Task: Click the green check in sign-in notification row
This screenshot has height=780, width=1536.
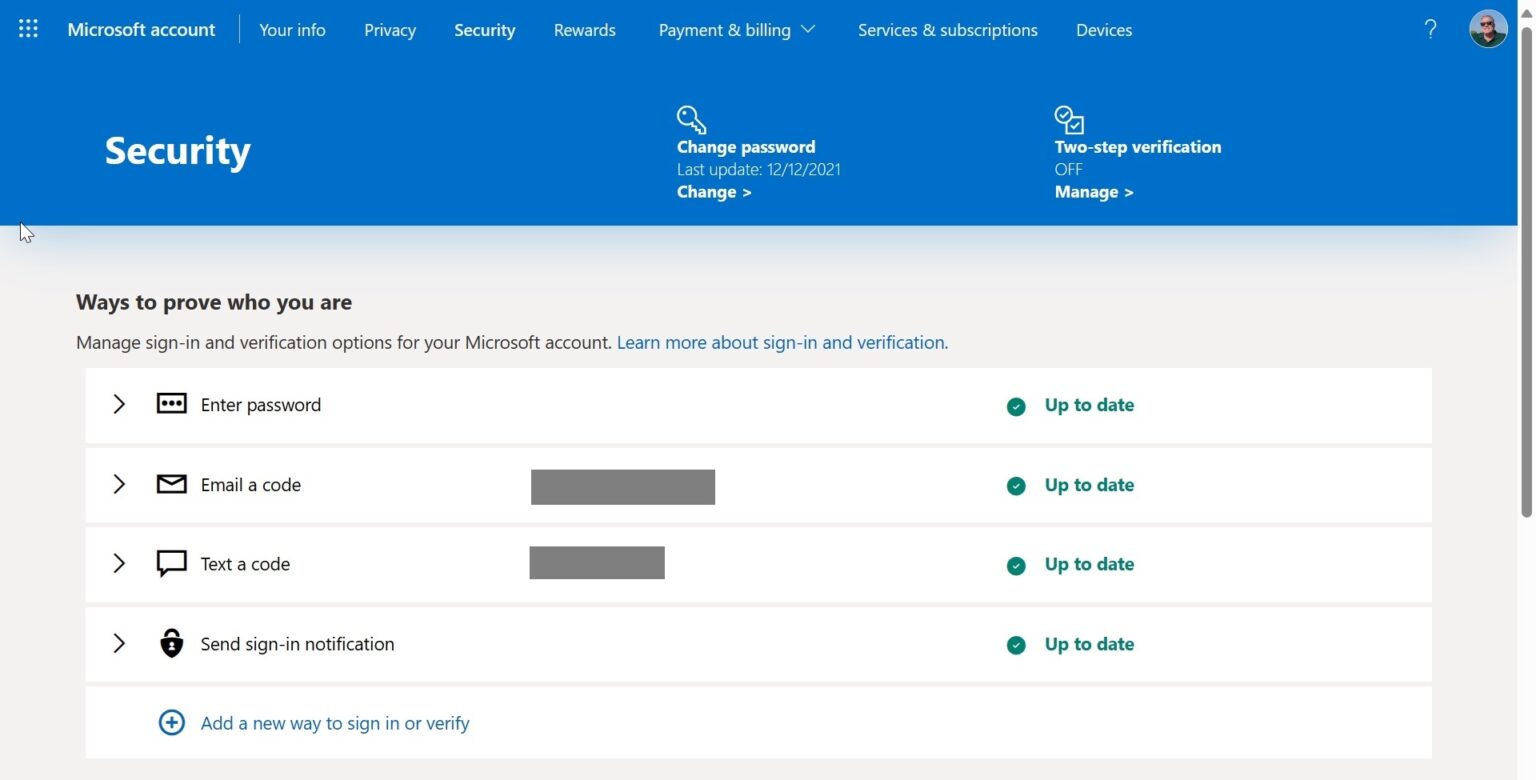Action: tap(1016, 646)
